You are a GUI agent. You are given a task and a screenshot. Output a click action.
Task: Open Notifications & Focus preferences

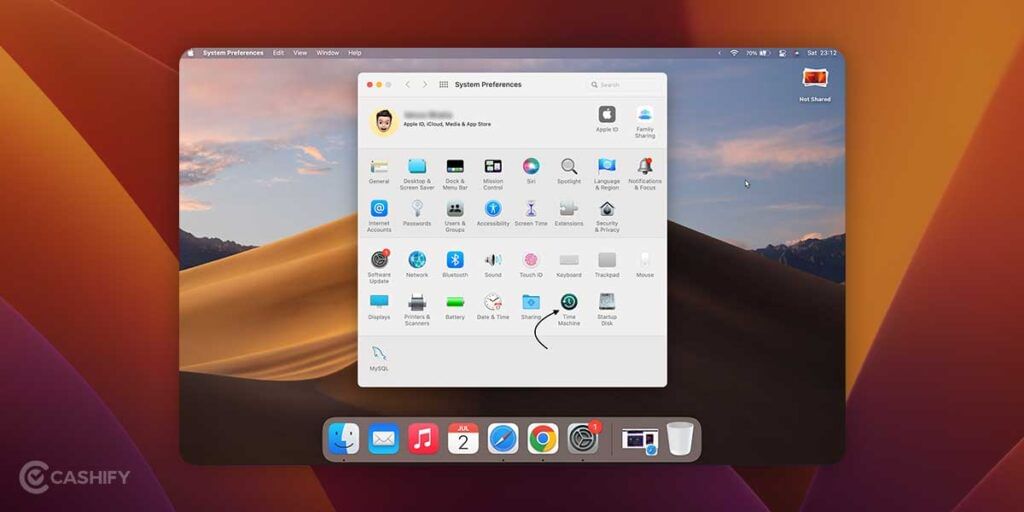click(x=645, y=174)
